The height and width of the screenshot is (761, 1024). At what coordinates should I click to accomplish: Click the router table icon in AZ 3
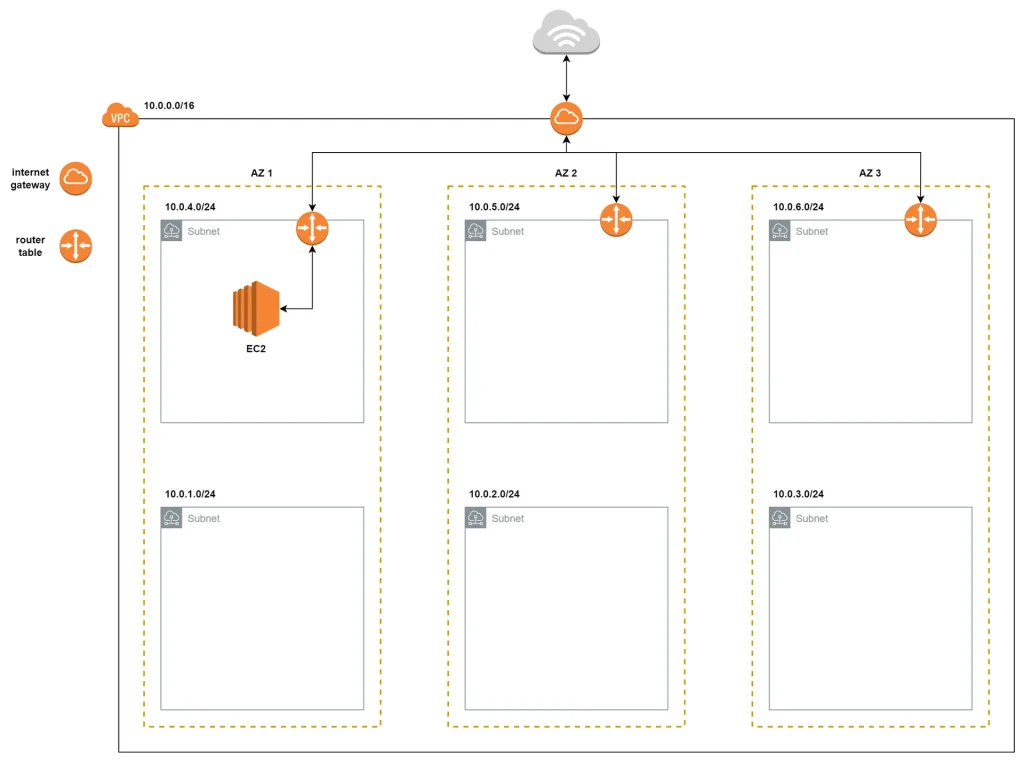coord(920,219)
